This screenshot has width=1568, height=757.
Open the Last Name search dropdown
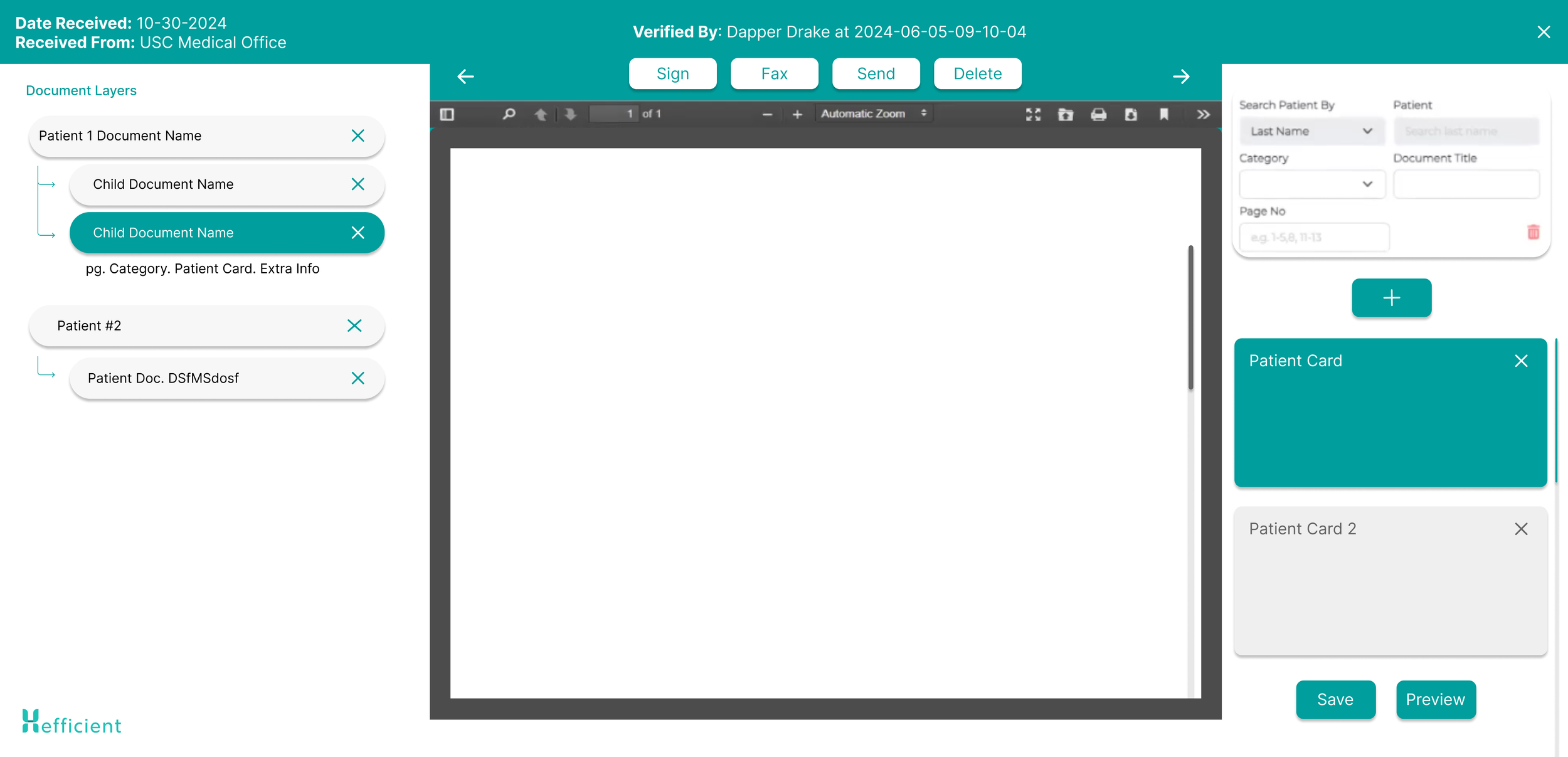click(x=1311, y=131)
